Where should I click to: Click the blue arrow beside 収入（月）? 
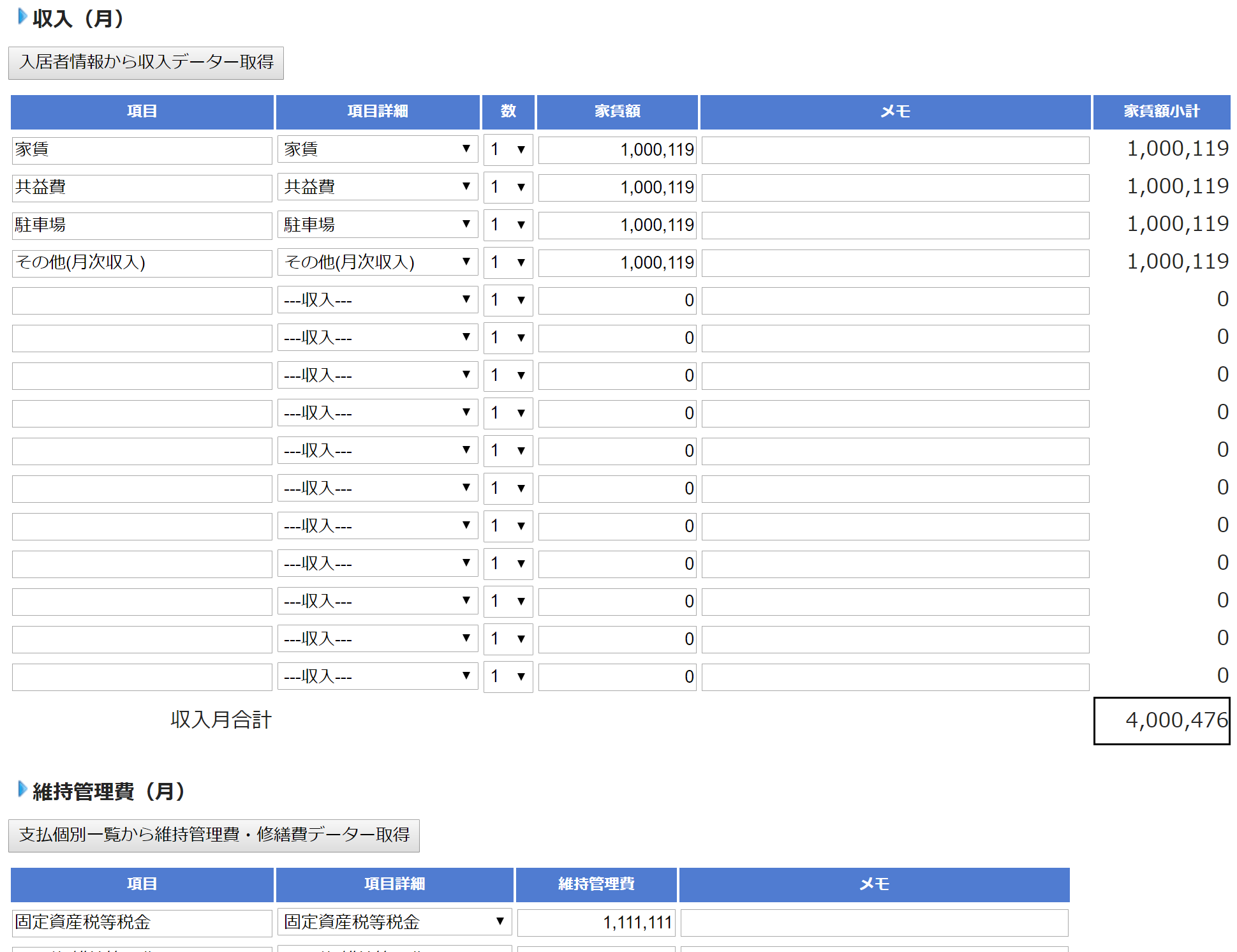click(22, 17)
